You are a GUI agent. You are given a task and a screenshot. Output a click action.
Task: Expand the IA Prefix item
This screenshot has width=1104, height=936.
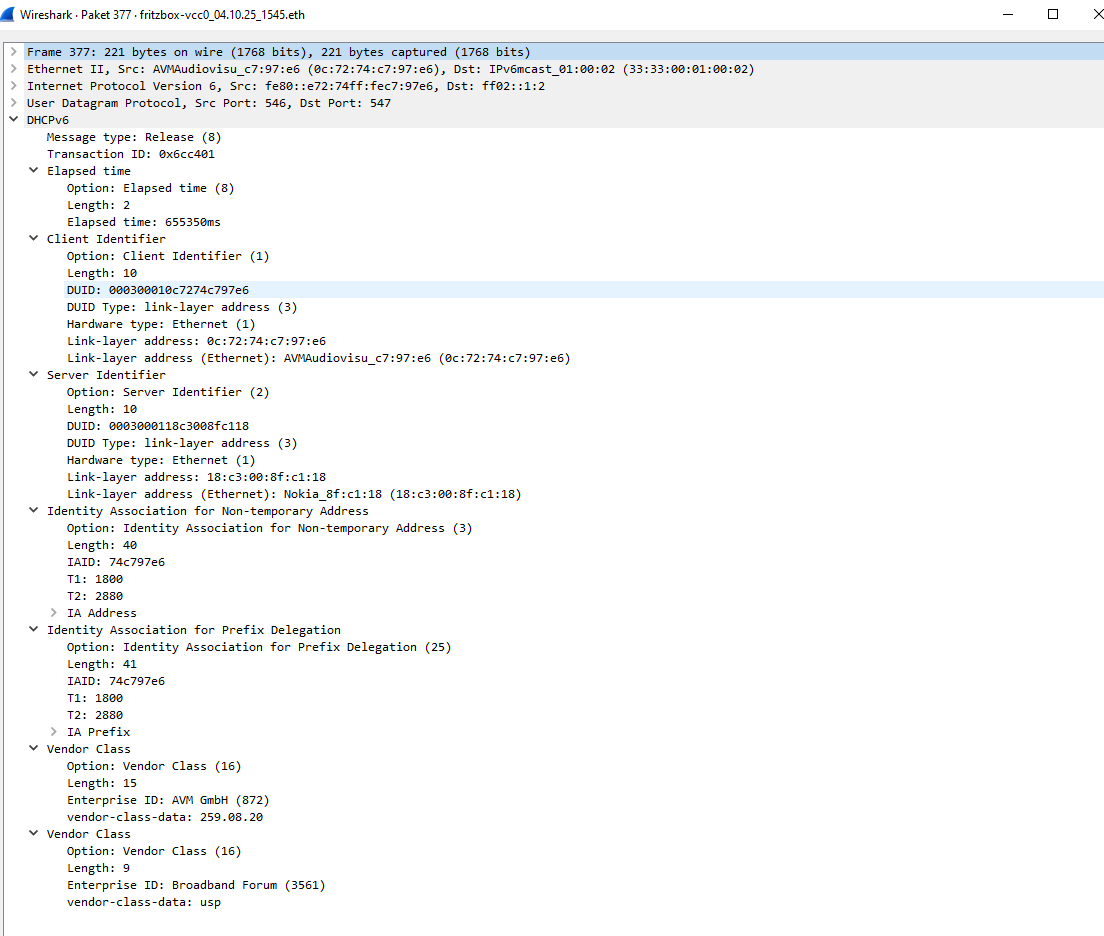(54, 731)
